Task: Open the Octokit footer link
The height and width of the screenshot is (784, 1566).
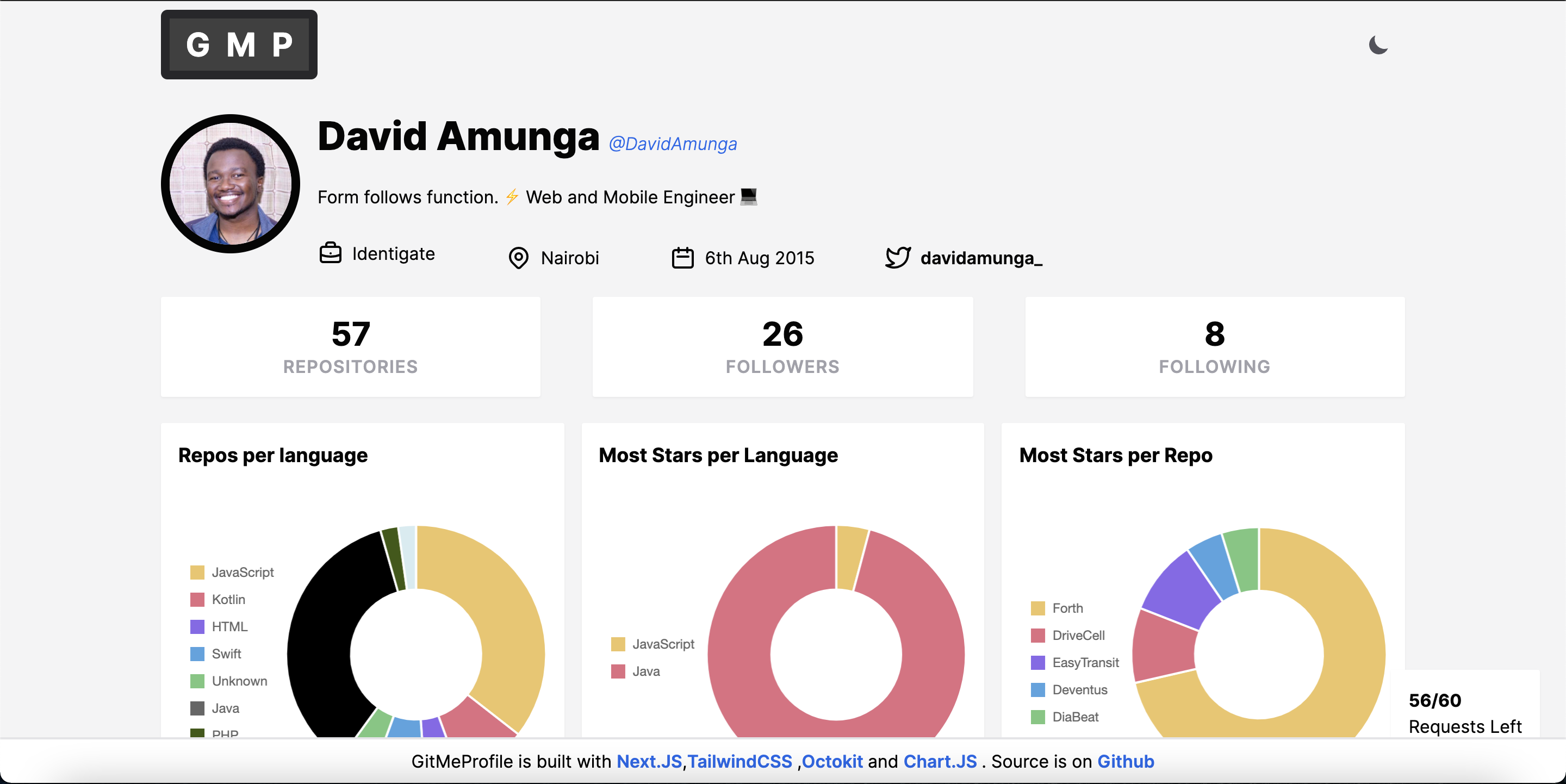Action: pyautogui.click(x=831, y=762)
